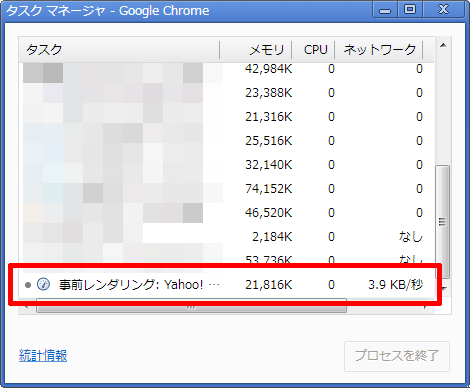Close the タスク マネージャ window
Viewport: 470px width, 388px height.
[x=443, y=10]
